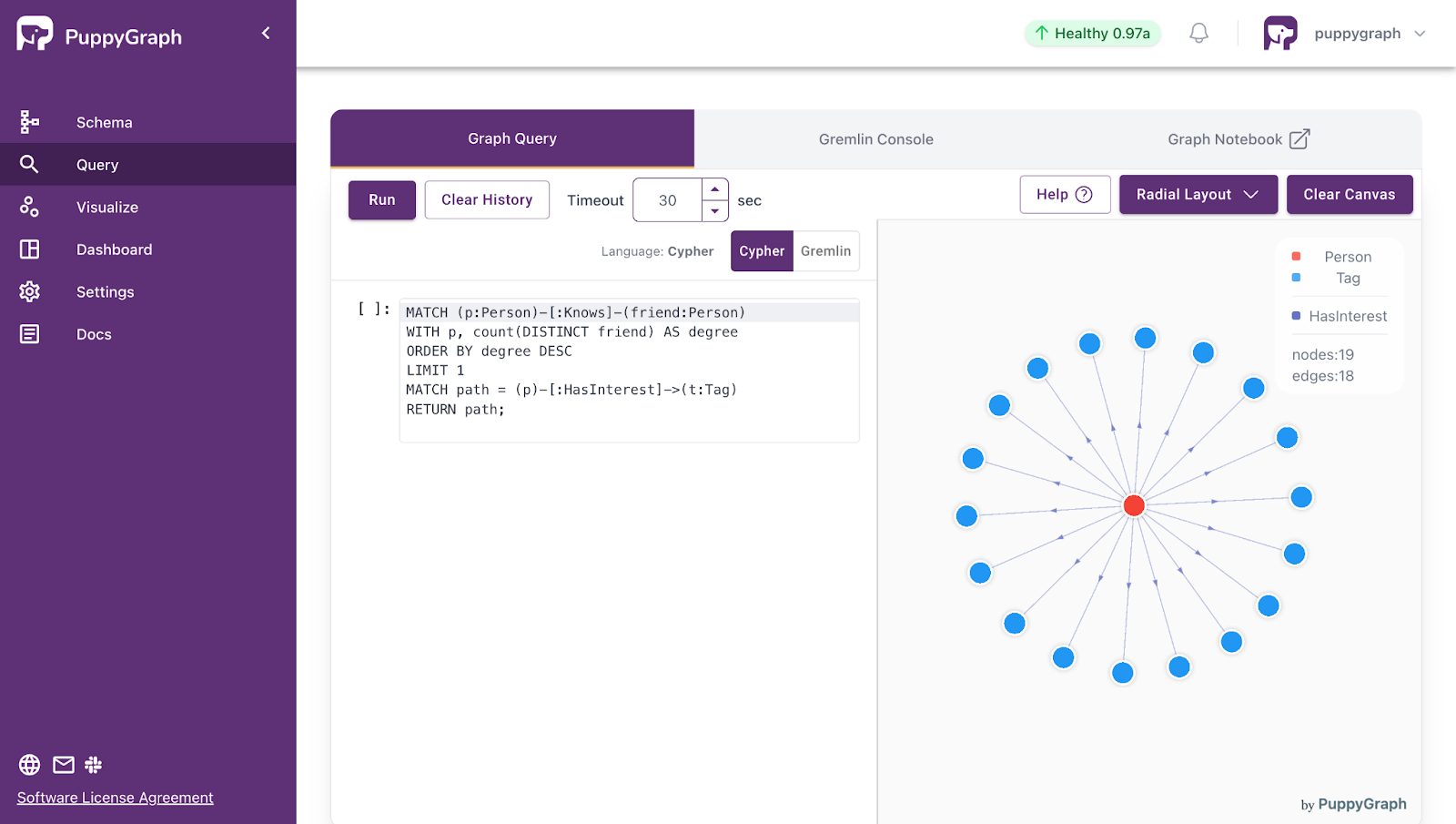The height and width of the screenshot is (824, 1456).
Task: Go to the Visualize menu label
Action: coord(107,207)
